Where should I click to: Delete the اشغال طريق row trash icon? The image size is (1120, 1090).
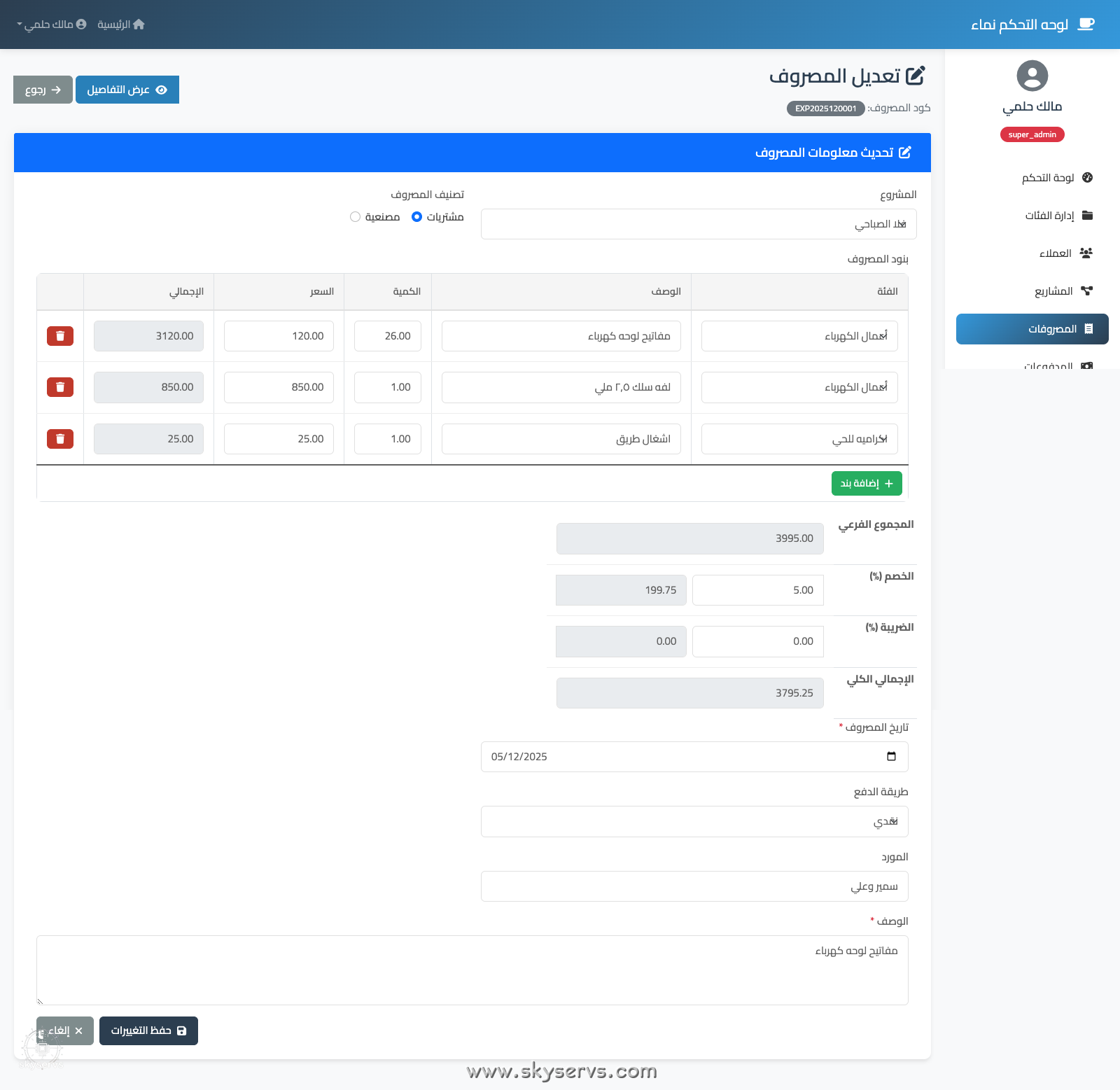point(59,438)
